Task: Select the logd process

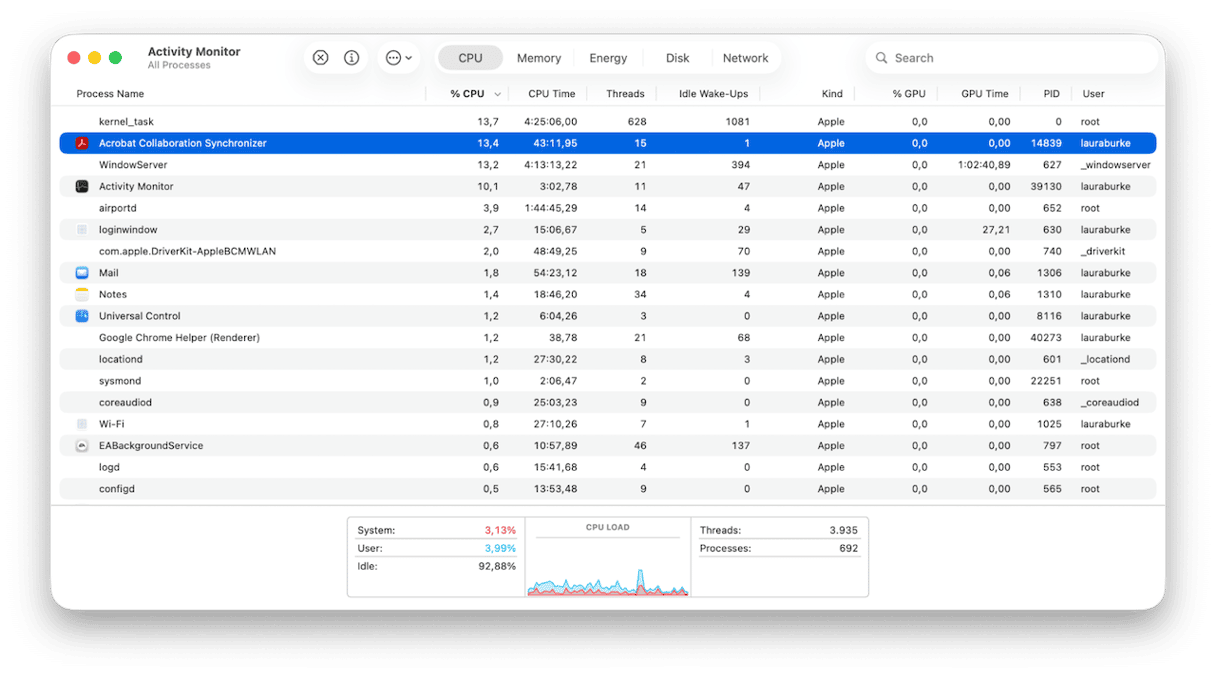Action: 608,467
